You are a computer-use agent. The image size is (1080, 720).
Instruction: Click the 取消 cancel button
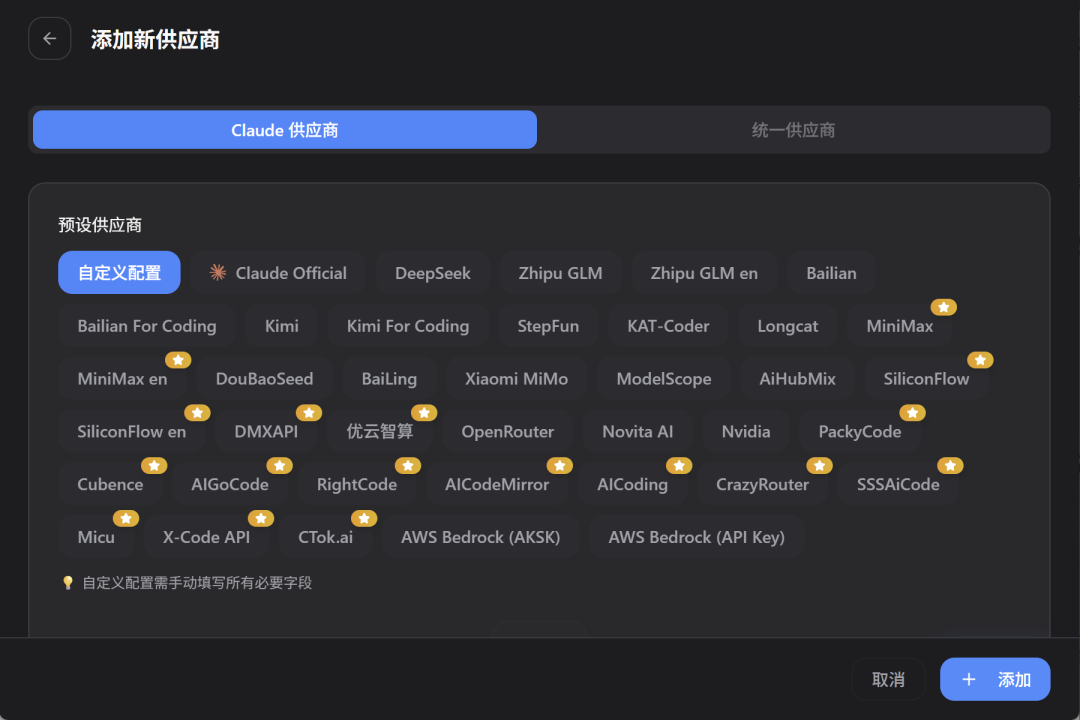[x=888, y=679]
